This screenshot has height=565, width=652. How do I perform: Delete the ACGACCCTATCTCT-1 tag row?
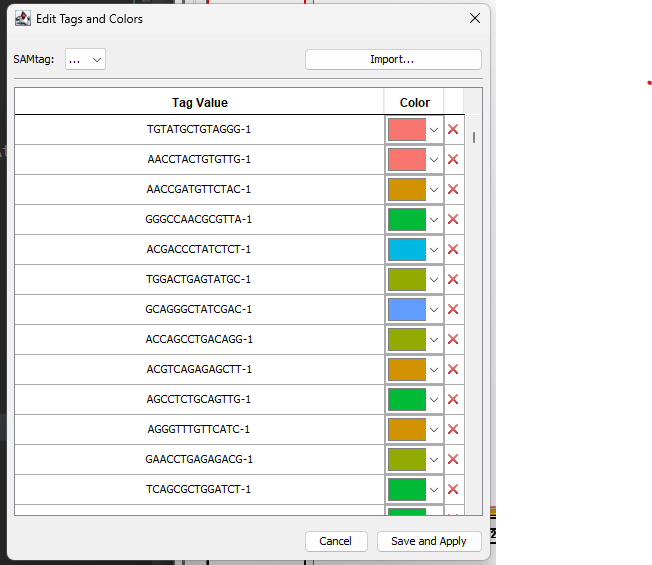click(x=453, y=250)
